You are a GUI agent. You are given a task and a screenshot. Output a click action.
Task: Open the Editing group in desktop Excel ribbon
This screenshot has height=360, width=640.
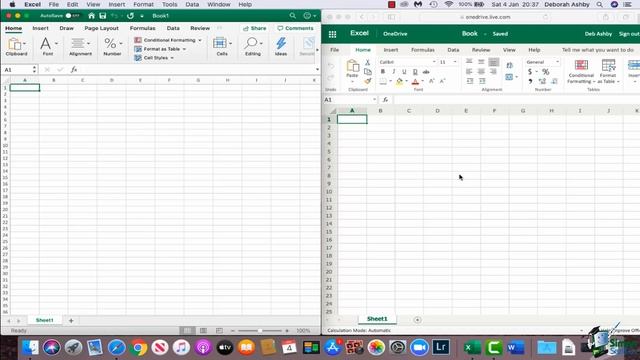[x=253, y=47]
